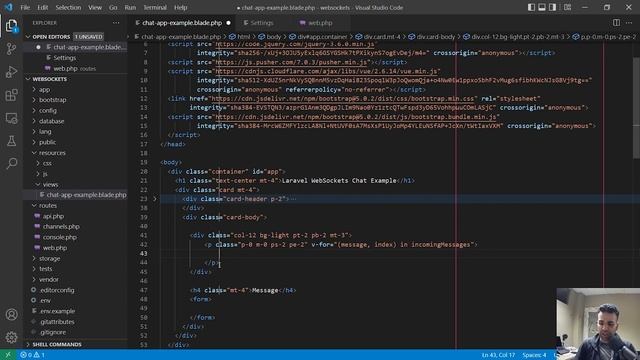The height and width of the screenshot is (360, 640).
Task: Open Explorer views and more actions ellipsis
Action: (116, 23)
